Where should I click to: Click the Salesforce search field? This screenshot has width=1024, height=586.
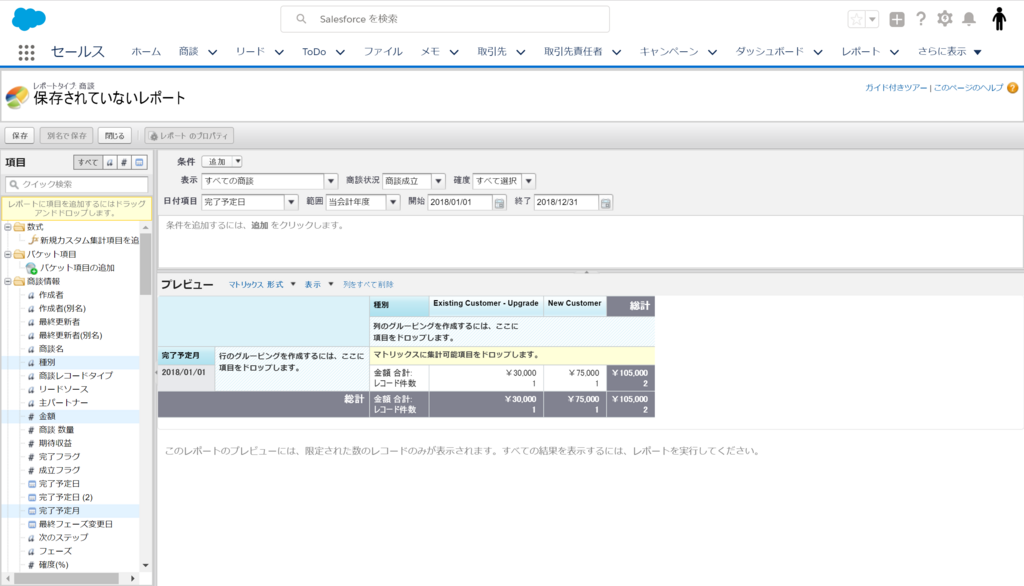point(445,19)
